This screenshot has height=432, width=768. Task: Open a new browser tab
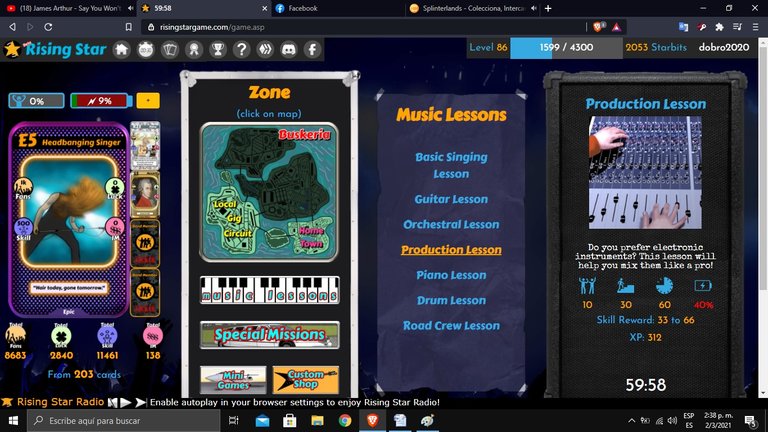click(x=548, y=8)
